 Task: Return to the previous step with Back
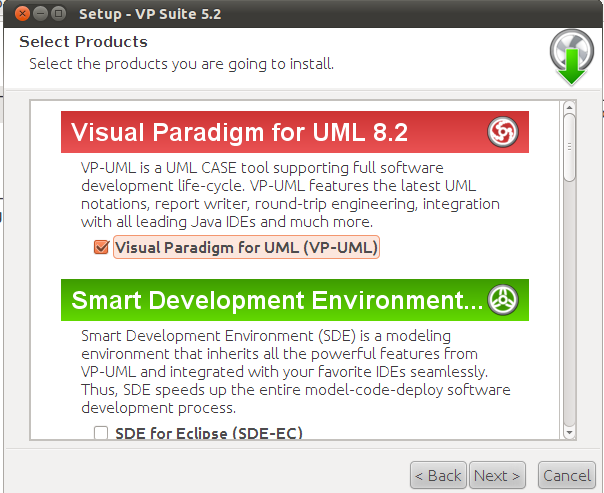pyautogui.click(x=438, y=475)
